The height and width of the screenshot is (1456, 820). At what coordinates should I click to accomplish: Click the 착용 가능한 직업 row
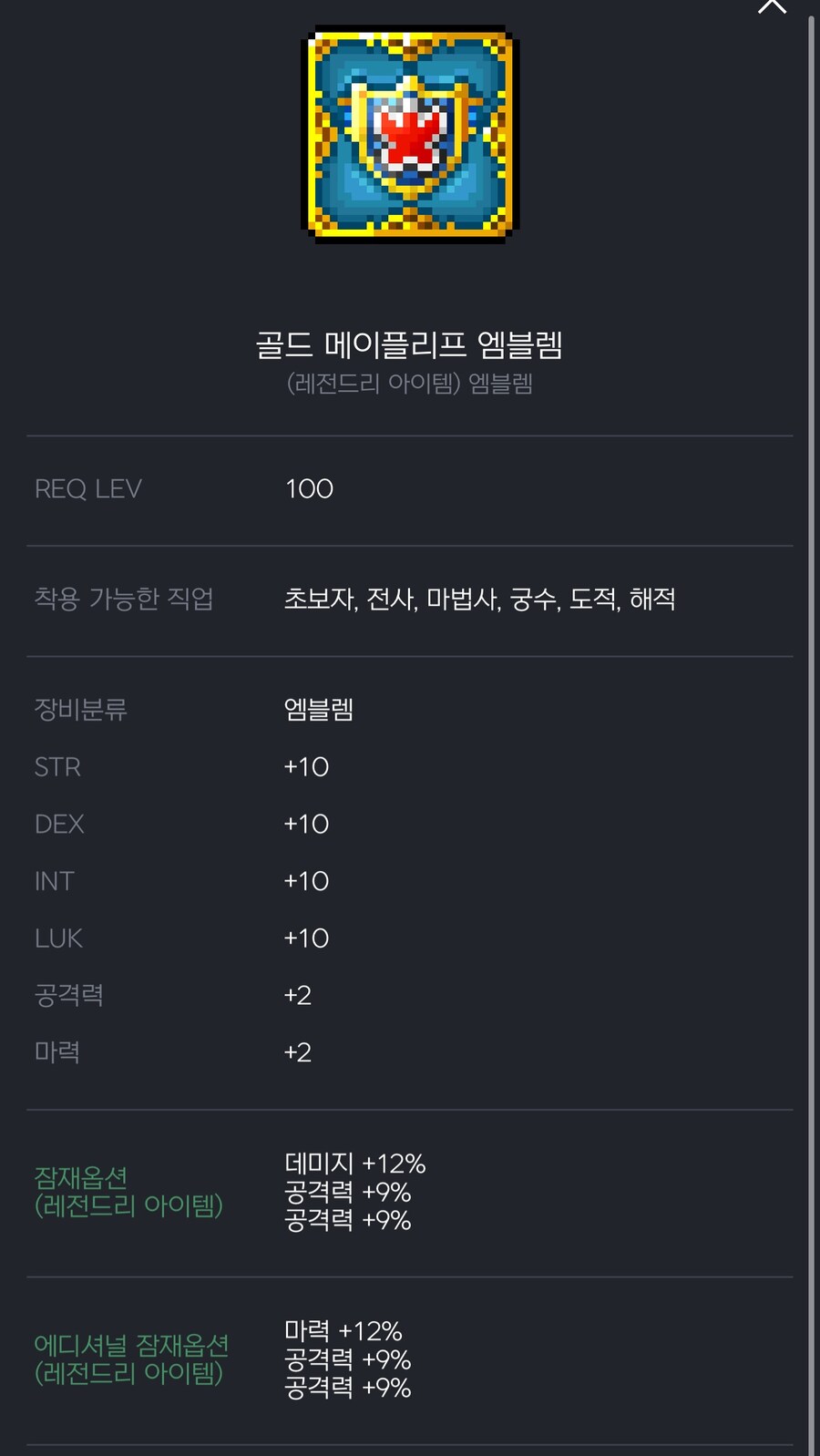tap(123, 600)
